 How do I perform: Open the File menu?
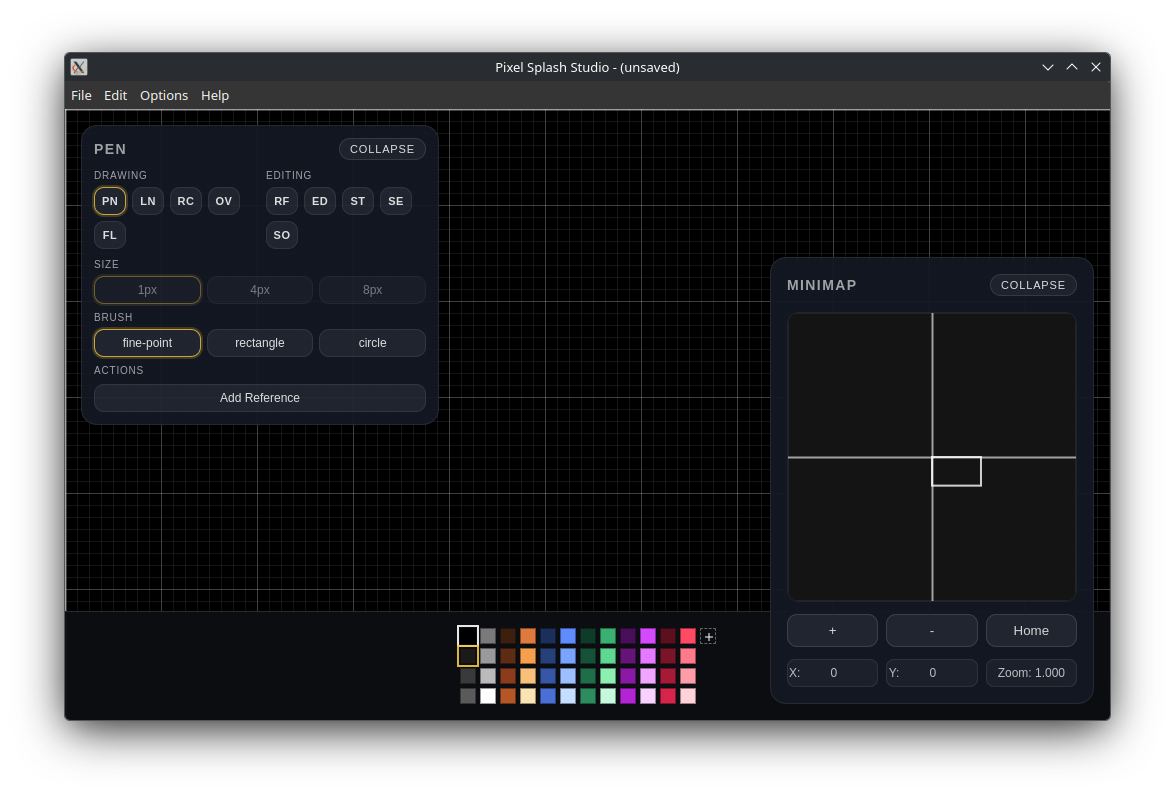pyautogui.click(x=81, y=95)
